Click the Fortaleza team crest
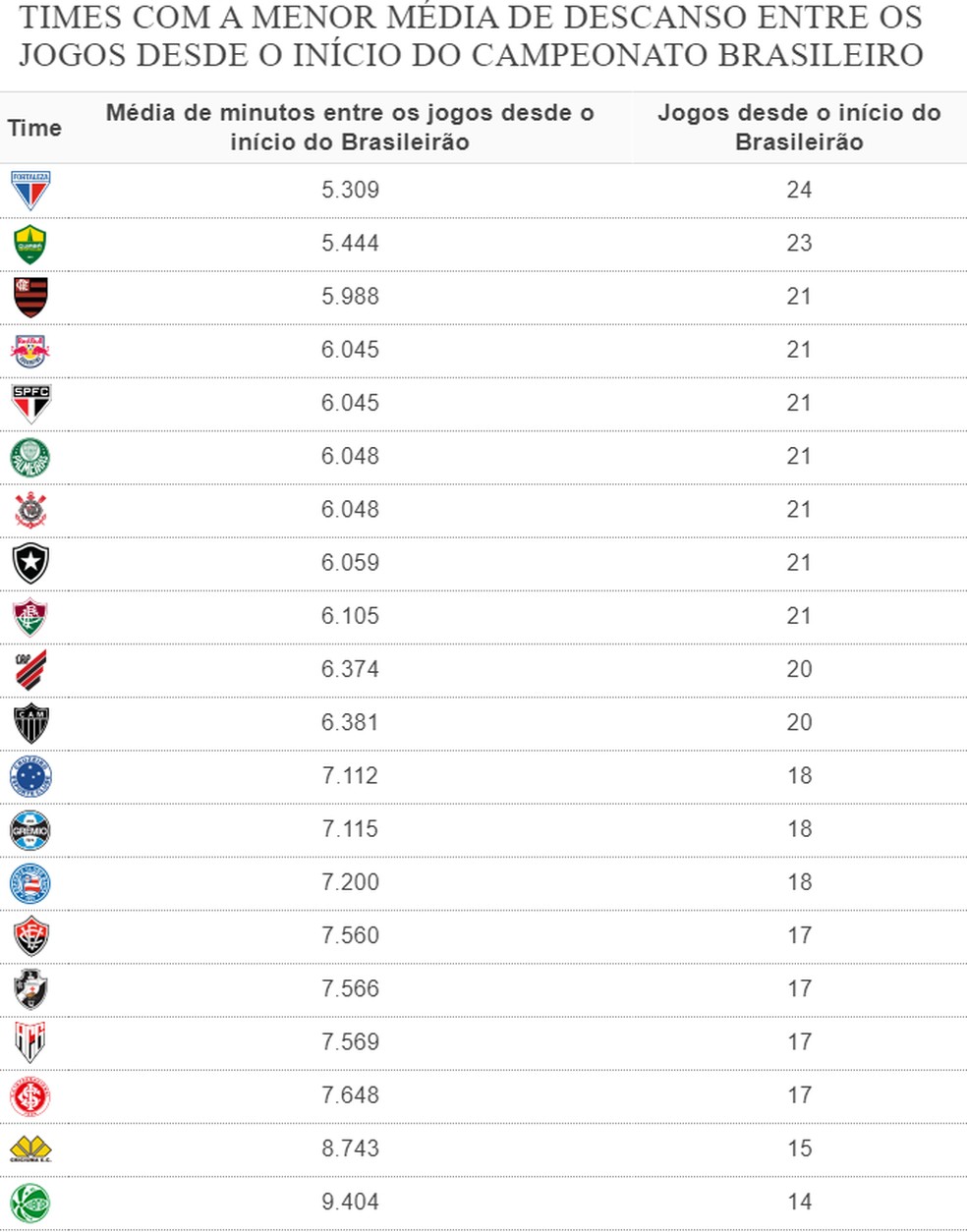Image resolution: width=967 pixels, height=1232 pixels. click(30, 191)
